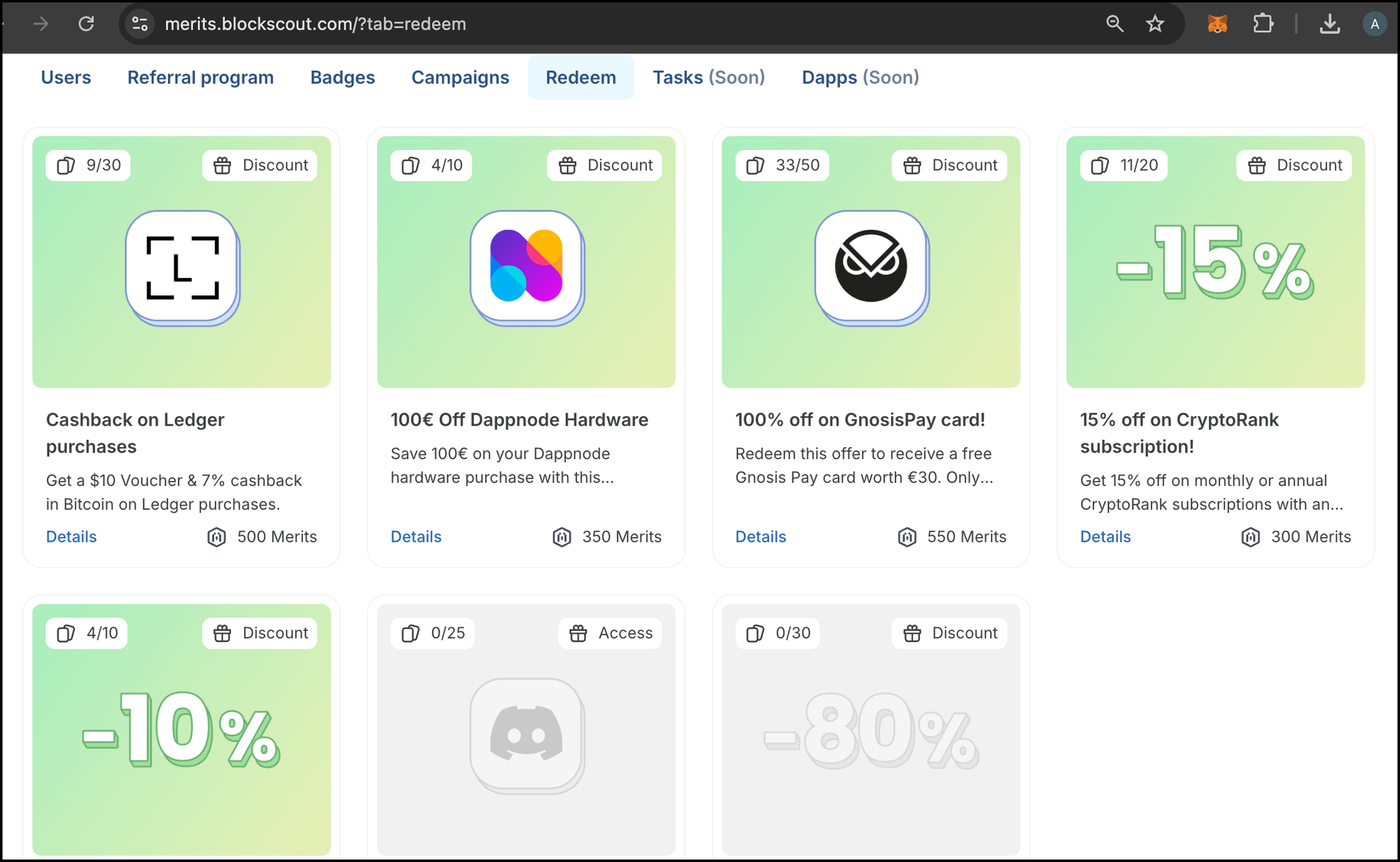Open the Campaigns tab
Screen dimensions: 1400x862
click(x=460, y=77)
